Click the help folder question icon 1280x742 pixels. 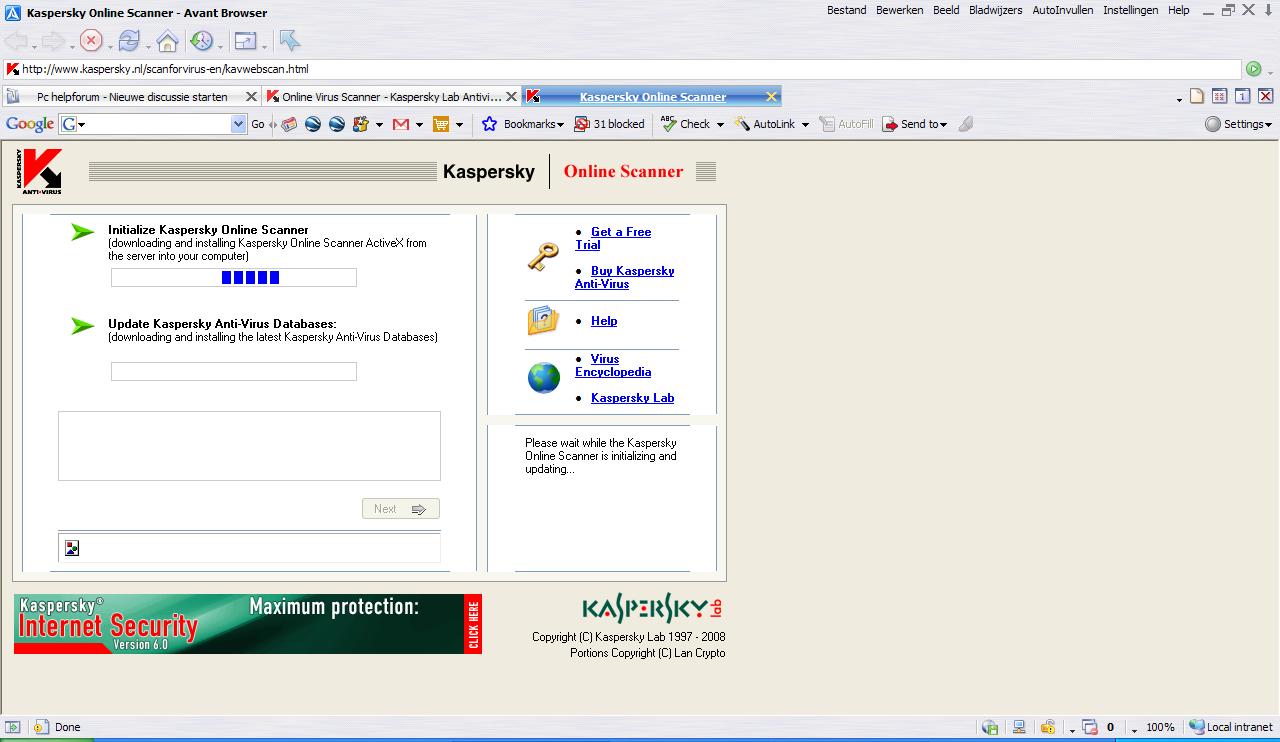pyautogui.click(x=543, y=320)
